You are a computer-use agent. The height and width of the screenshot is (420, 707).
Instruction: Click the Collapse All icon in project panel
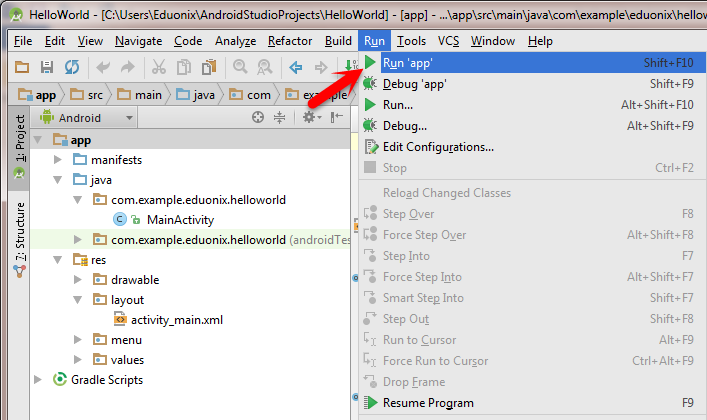tap(280, 118)
